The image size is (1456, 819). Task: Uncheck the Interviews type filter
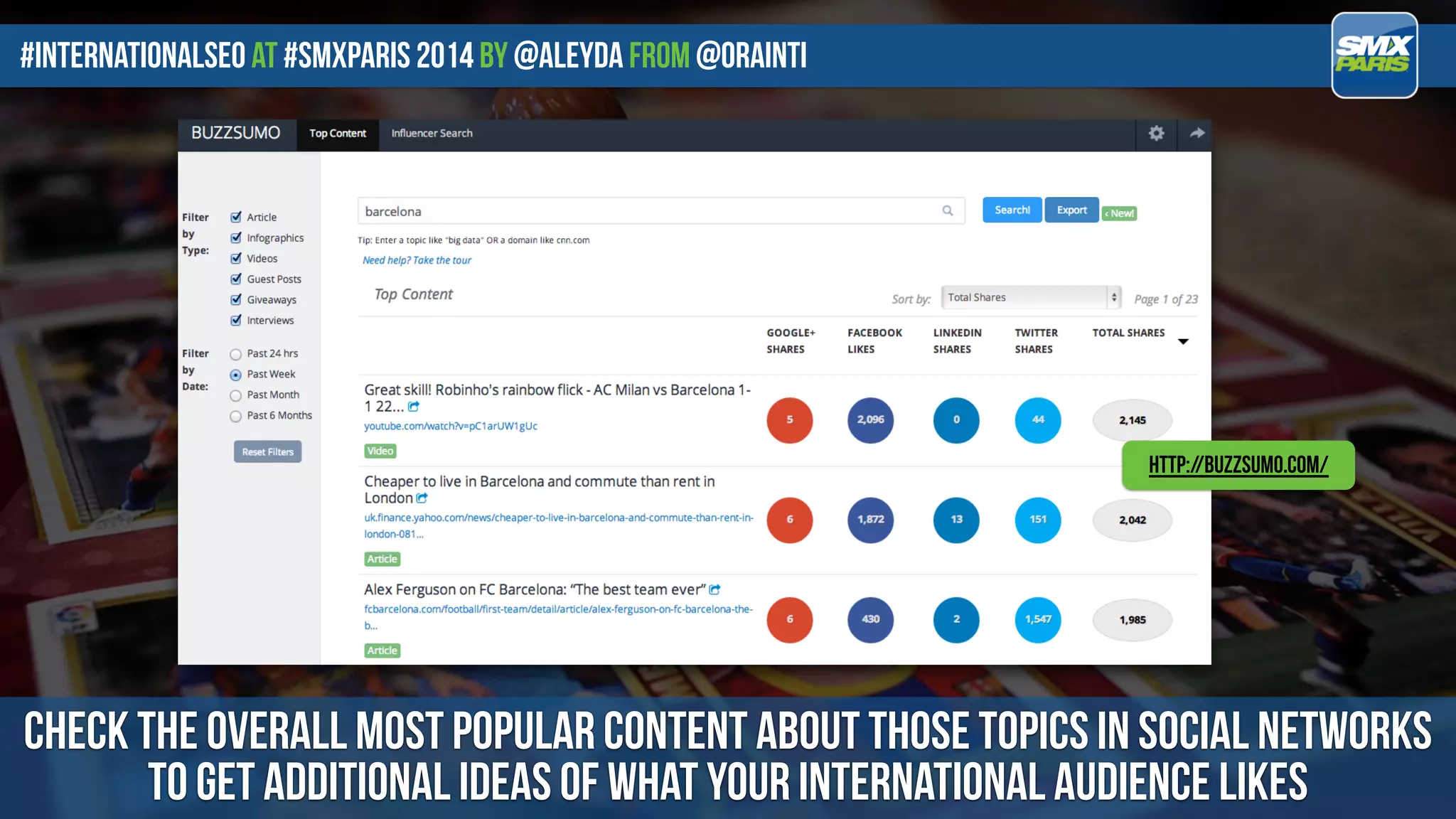click(236, 320)
